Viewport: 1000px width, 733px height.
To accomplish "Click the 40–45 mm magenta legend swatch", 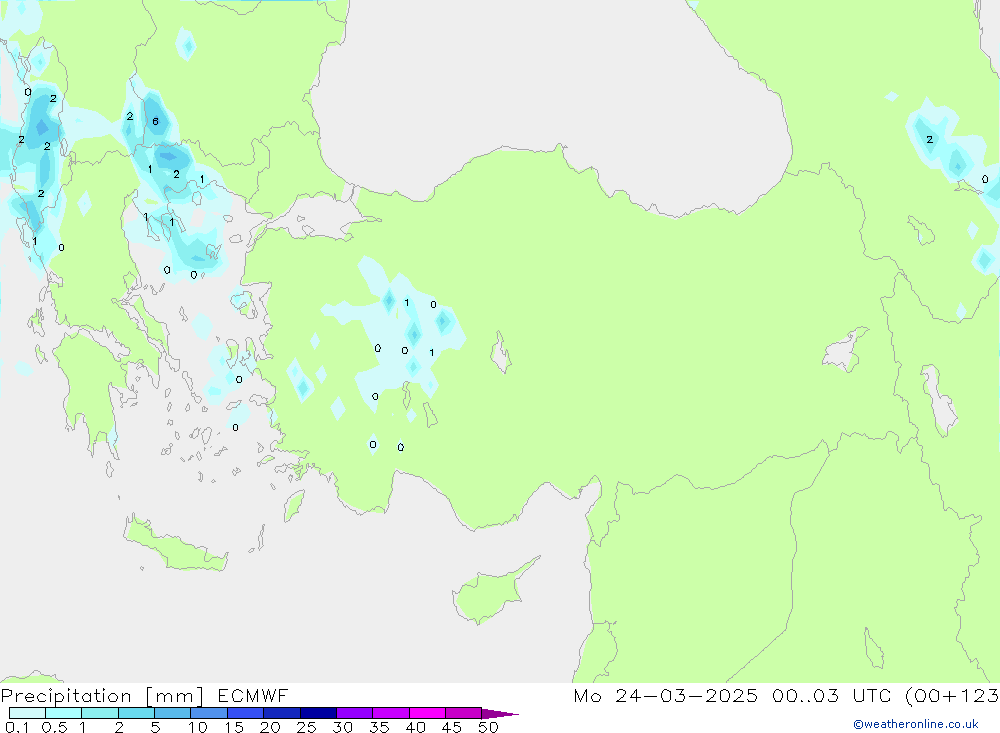I will pos(427,713).
